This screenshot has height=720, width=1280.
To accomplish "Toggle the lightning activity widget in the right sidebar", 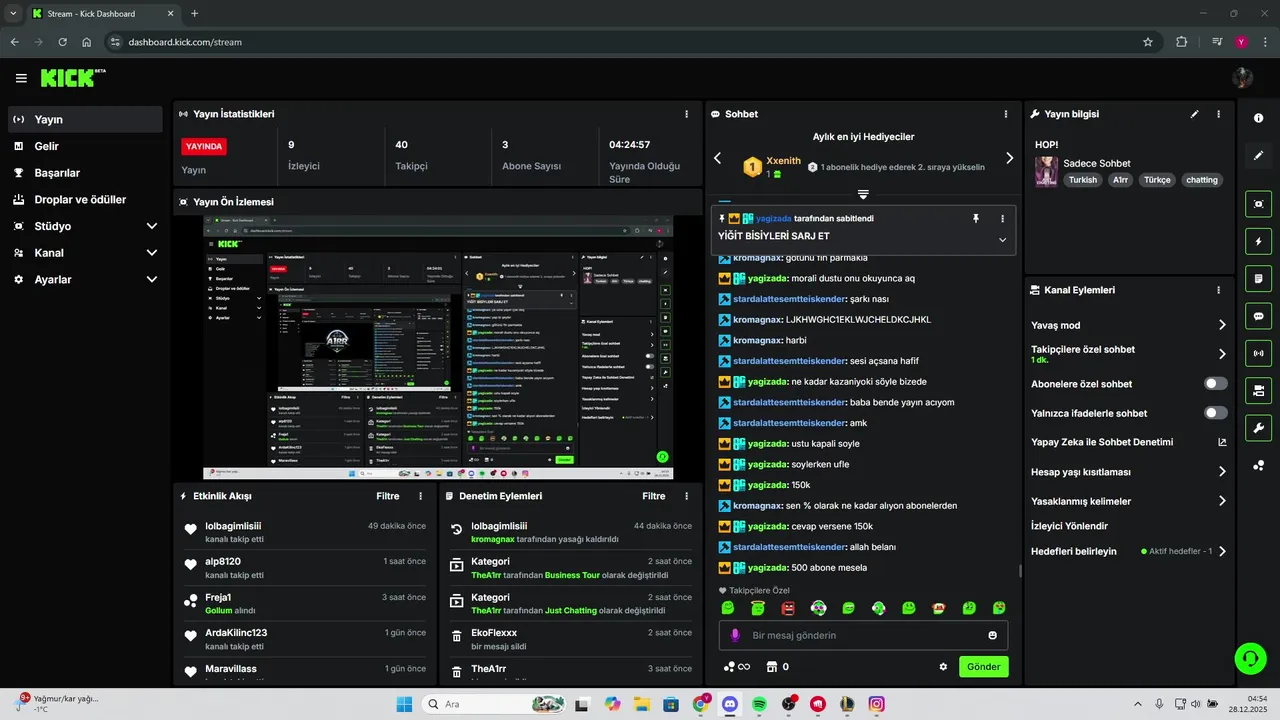I will (1259, 241).
